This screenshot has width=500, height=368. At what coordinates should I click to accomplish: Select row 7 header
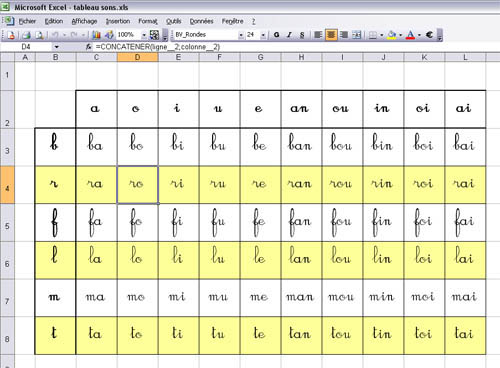coord(7,298)
